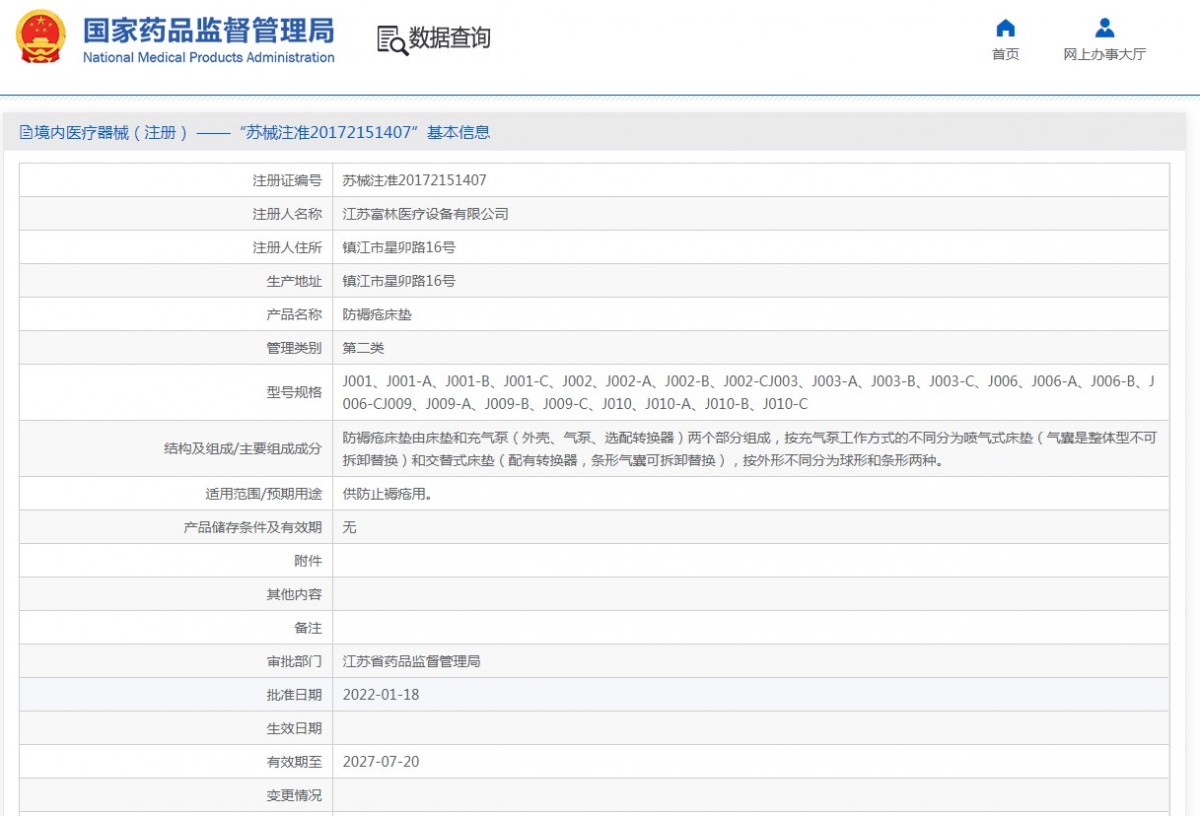Click the 生产地址 row label

[x=294, y=281]
